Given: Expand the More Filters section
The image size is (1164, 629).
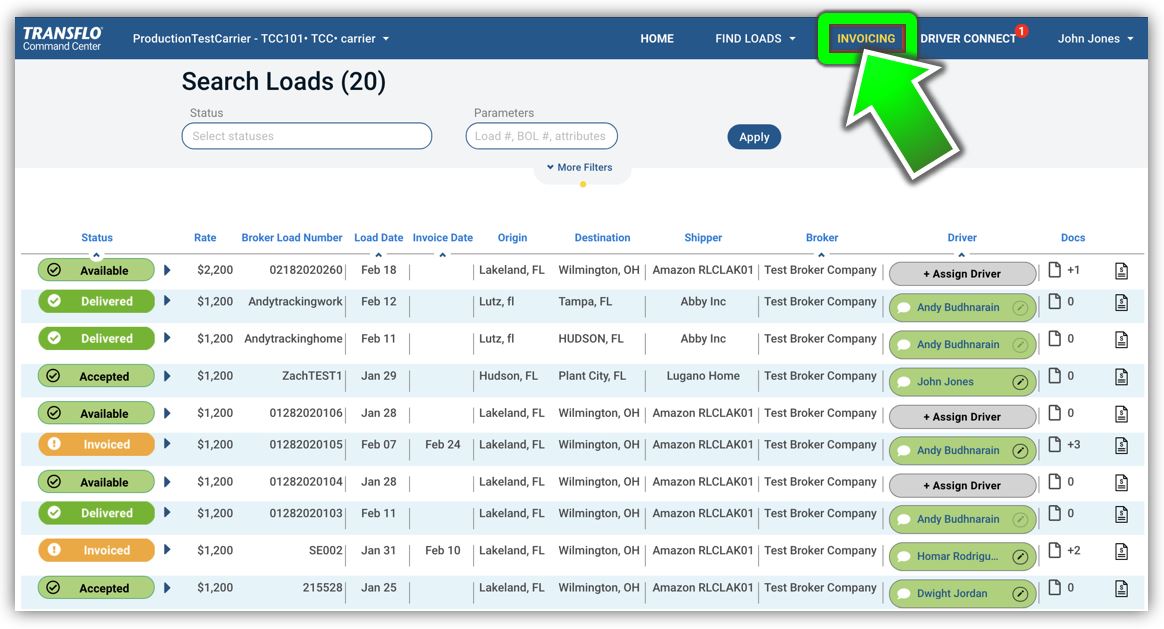Looking at the screenshot, I should [x=580, y=168].
